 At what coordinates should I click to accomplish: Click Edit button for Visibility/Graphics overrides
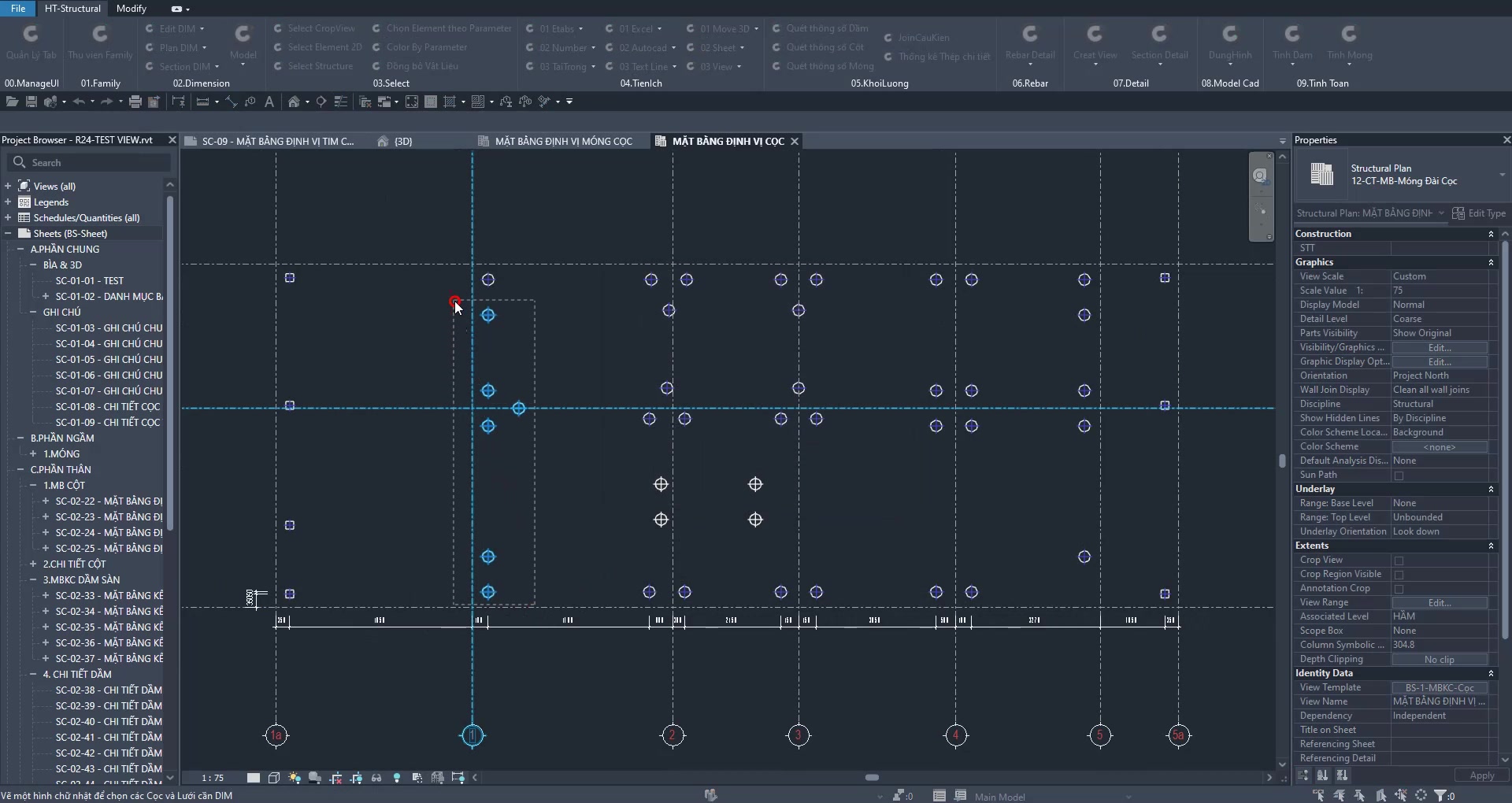(x=1440, y=348)
